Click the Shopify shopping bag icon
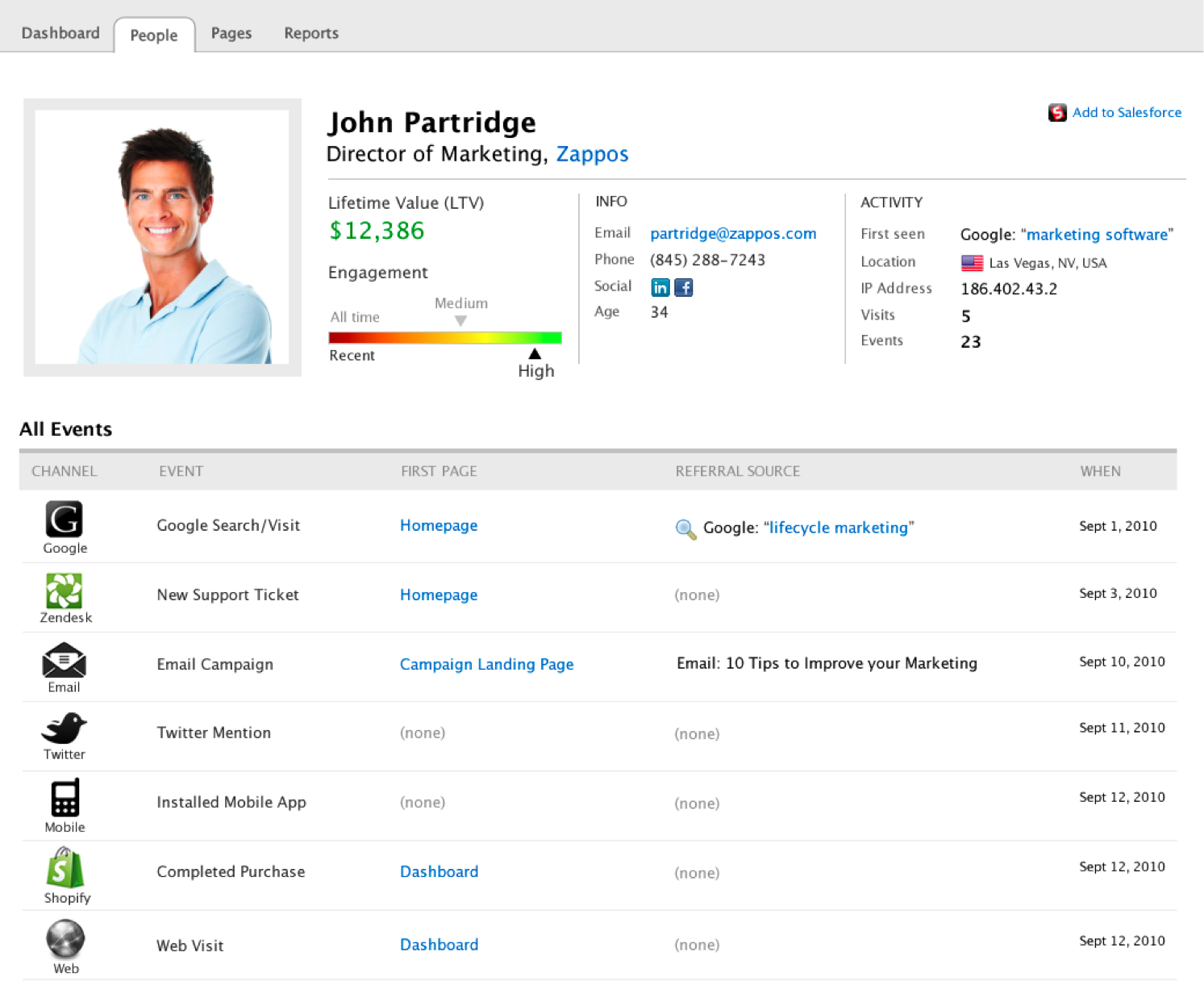The image size is (1204, 981). click(65, 868)
